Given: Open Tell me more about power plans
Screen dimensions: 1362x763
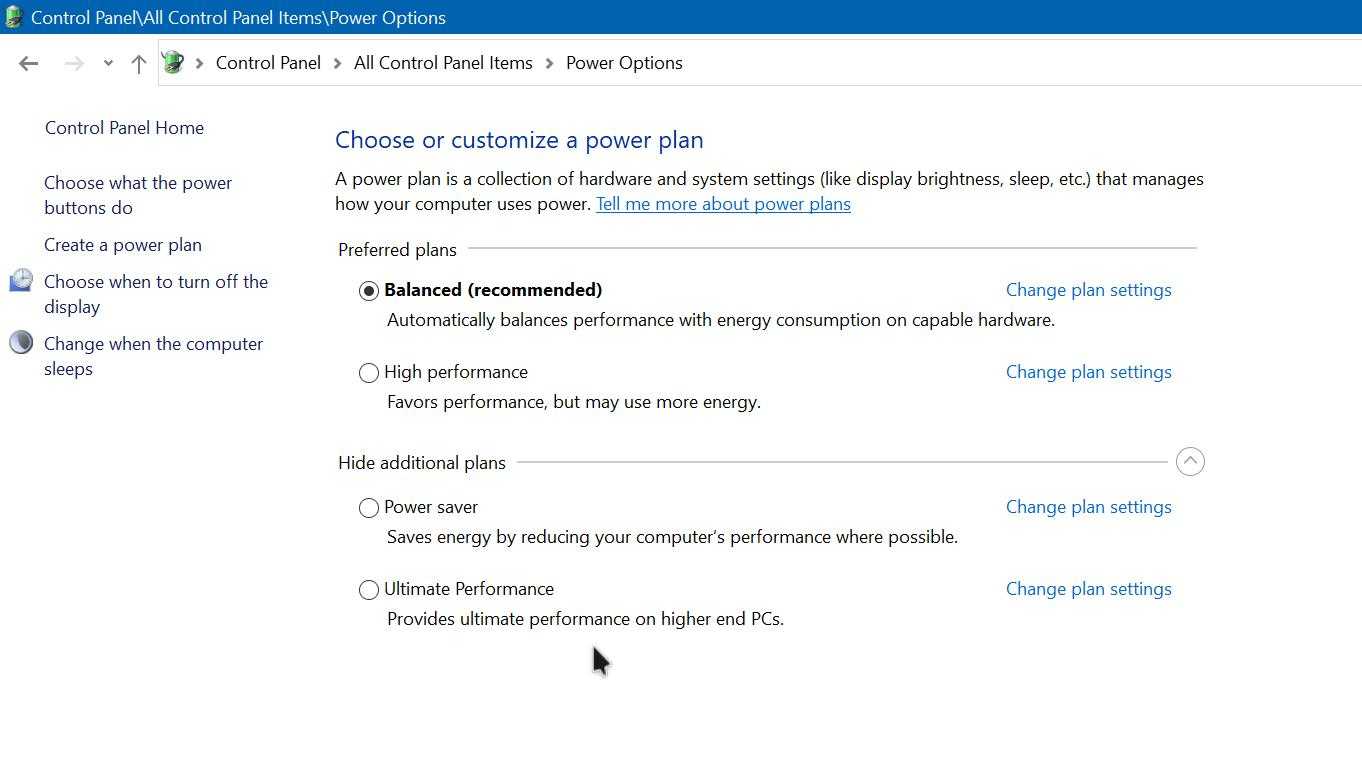Looking at the screenshot, I should point(723,204).
